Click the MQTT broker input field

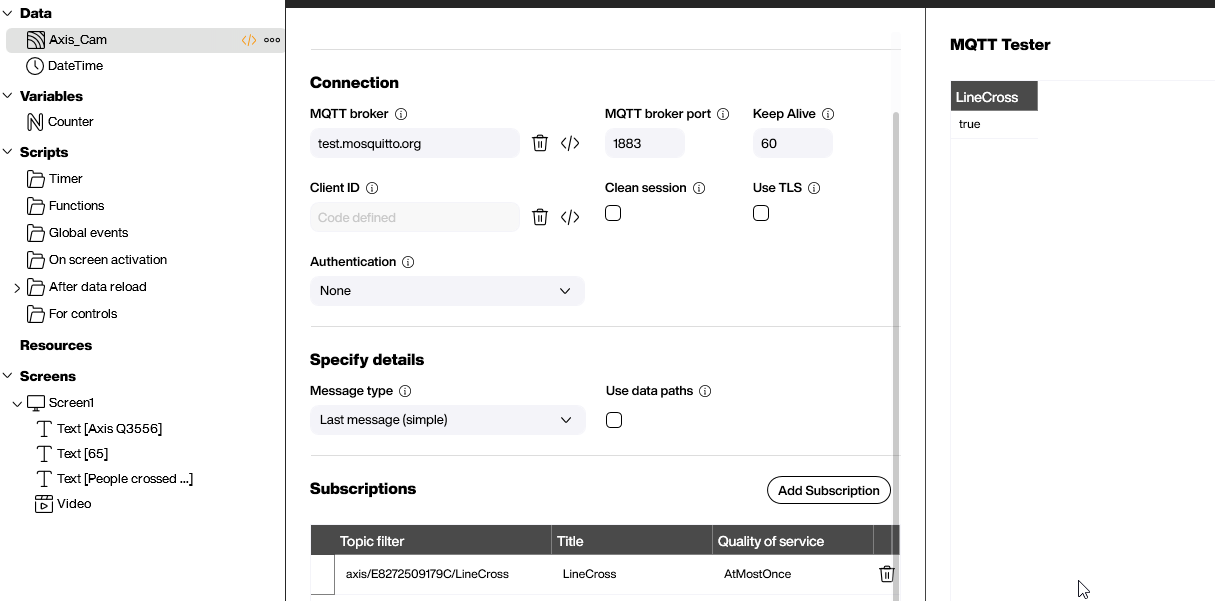coord(414,143)
